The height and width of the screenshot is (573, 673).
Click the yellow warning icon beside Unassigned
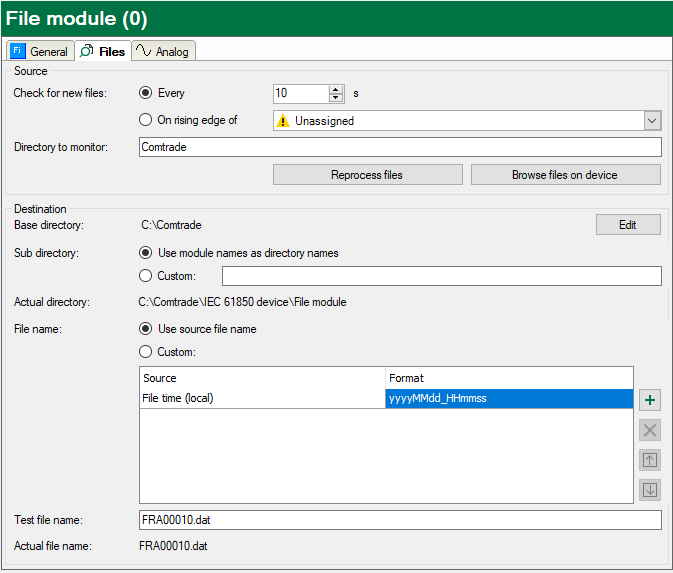[x=284, y=121]
